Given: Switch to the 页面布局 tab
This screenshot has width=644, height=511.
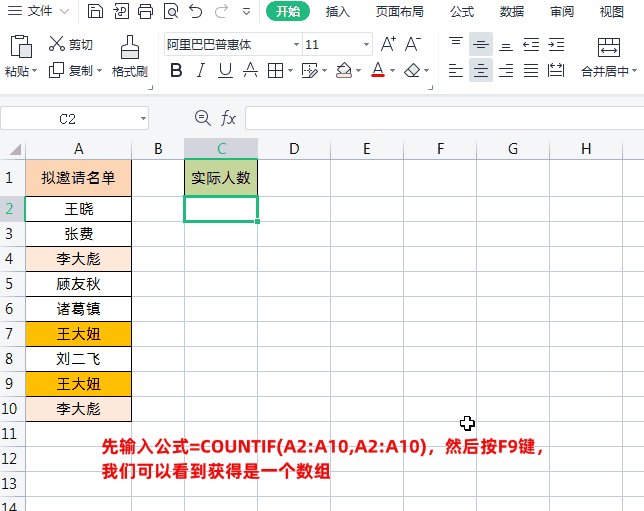Looking at the screenshot, I should pos(400,12).
